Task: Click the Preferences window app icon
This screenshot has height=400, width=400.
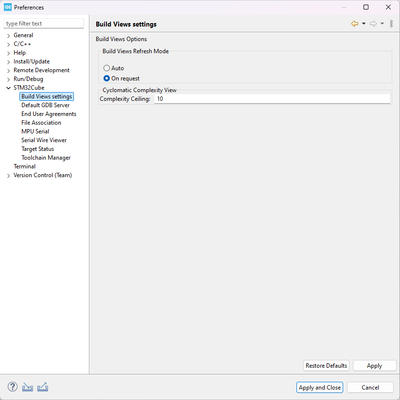Action: (8, 7)
